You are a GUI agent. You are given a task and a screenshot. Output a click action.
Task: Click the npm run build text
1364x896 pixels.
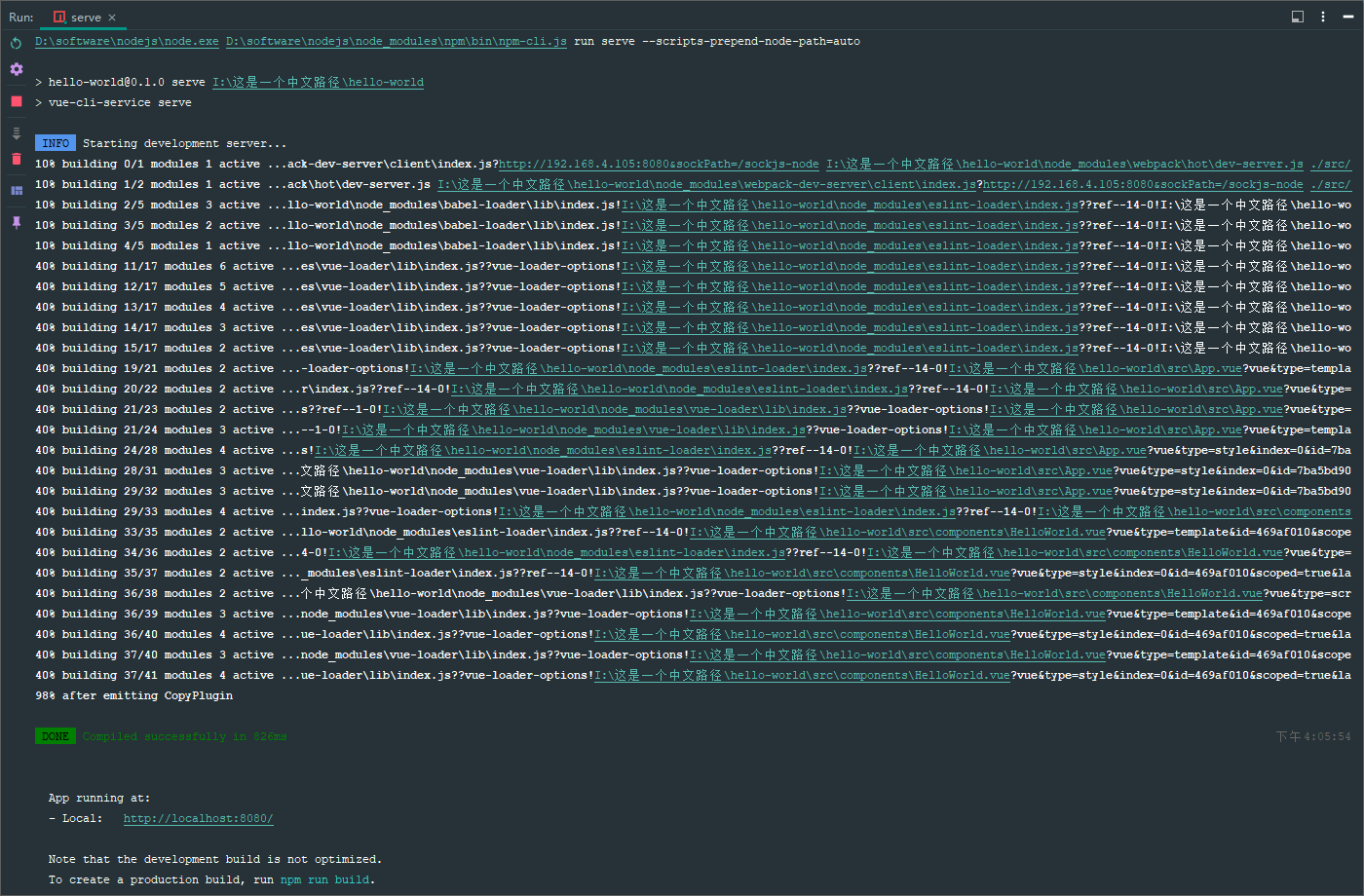(325, 880)
